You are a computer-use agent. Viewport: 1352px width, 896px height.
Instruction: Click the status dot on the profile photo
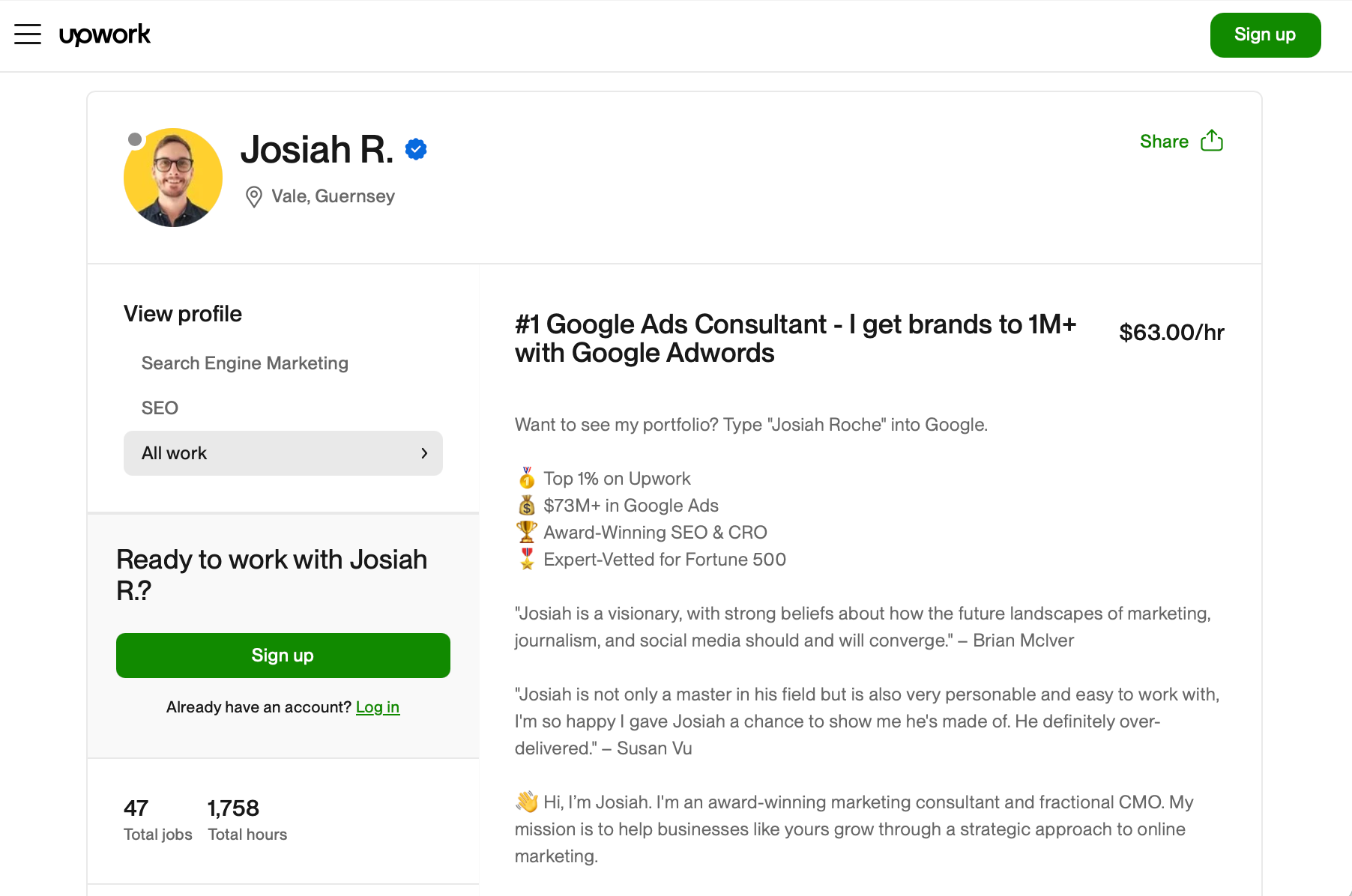point(135,139)
